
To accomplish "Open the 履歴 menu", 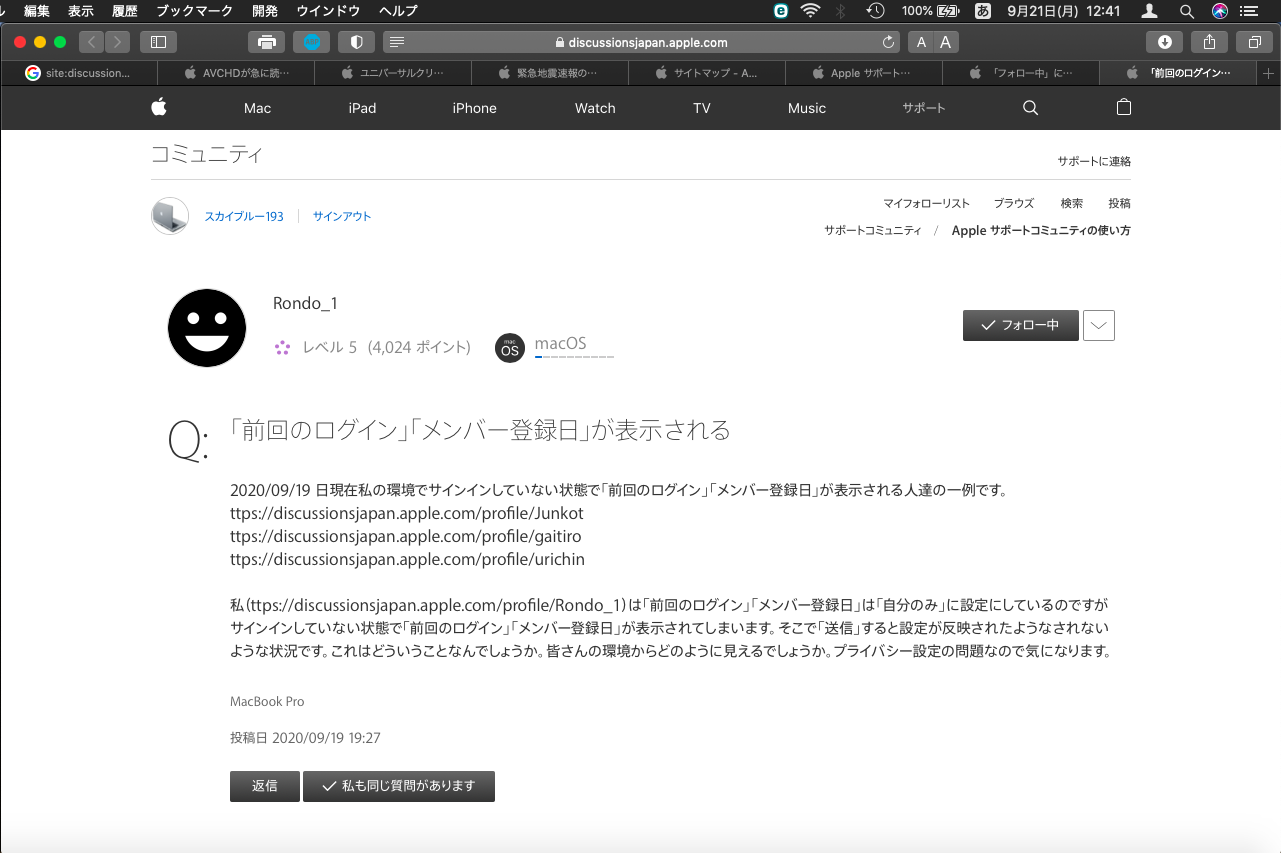I will coord(125,11).
